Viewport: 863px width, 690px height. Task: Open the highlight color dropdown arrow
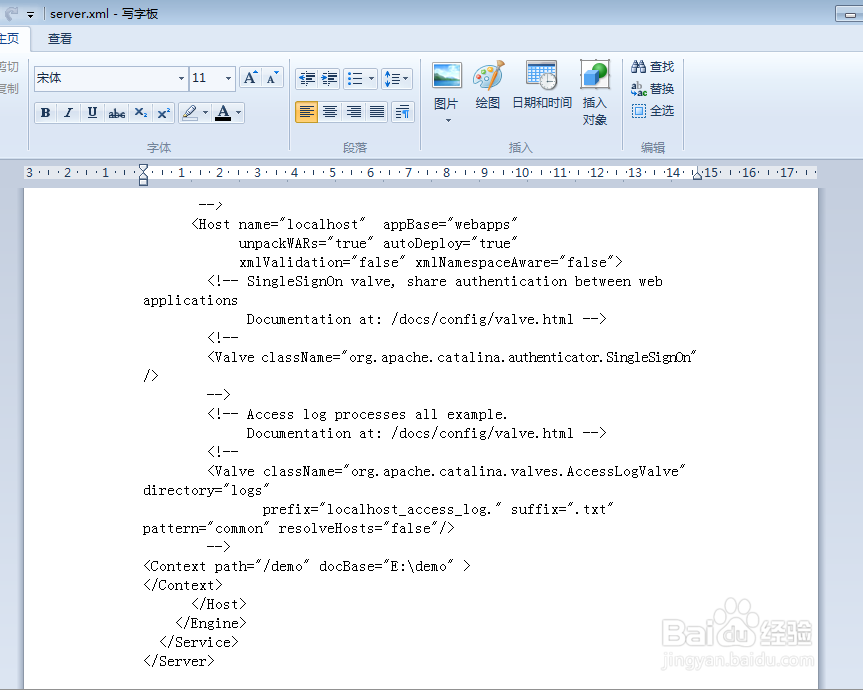click(x=205, y=113)
